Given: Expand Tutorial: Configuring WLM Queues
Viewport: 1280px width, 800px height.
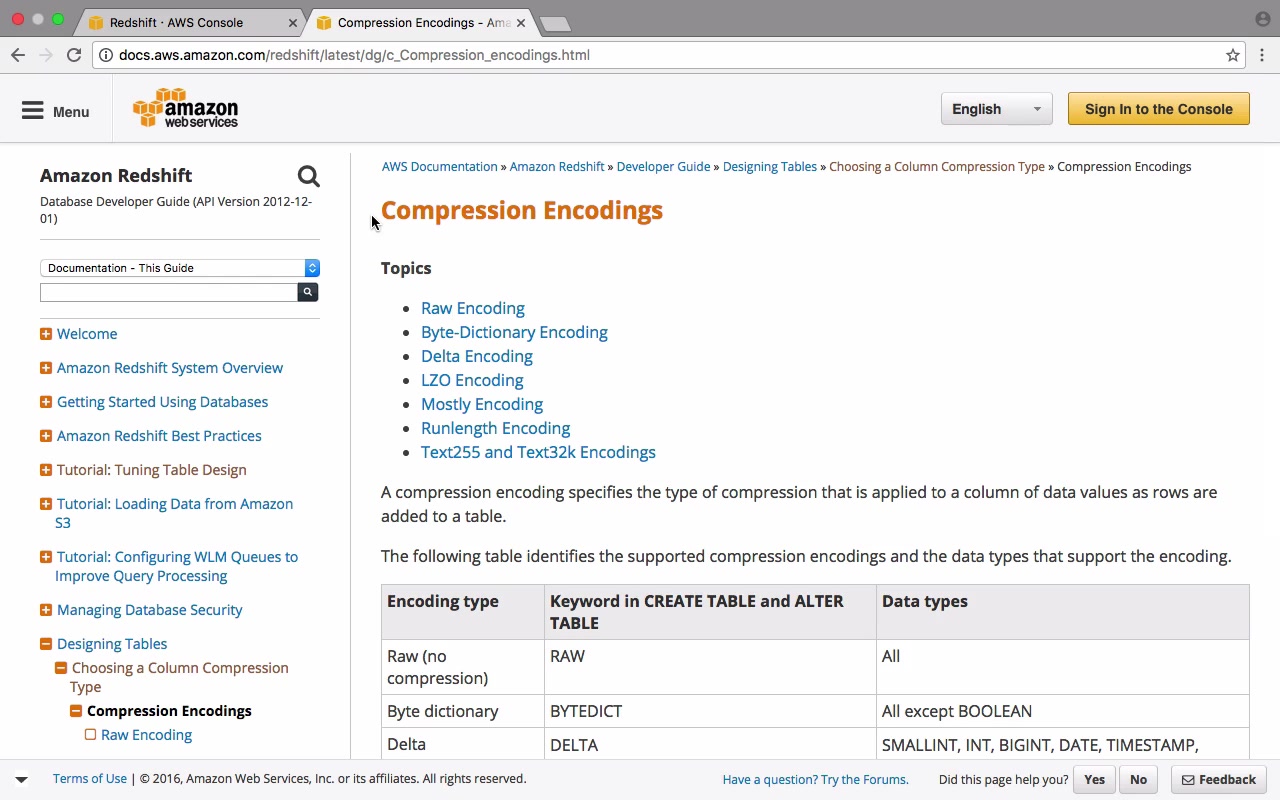Looking at the screenshot, I should tap(46, 557).
